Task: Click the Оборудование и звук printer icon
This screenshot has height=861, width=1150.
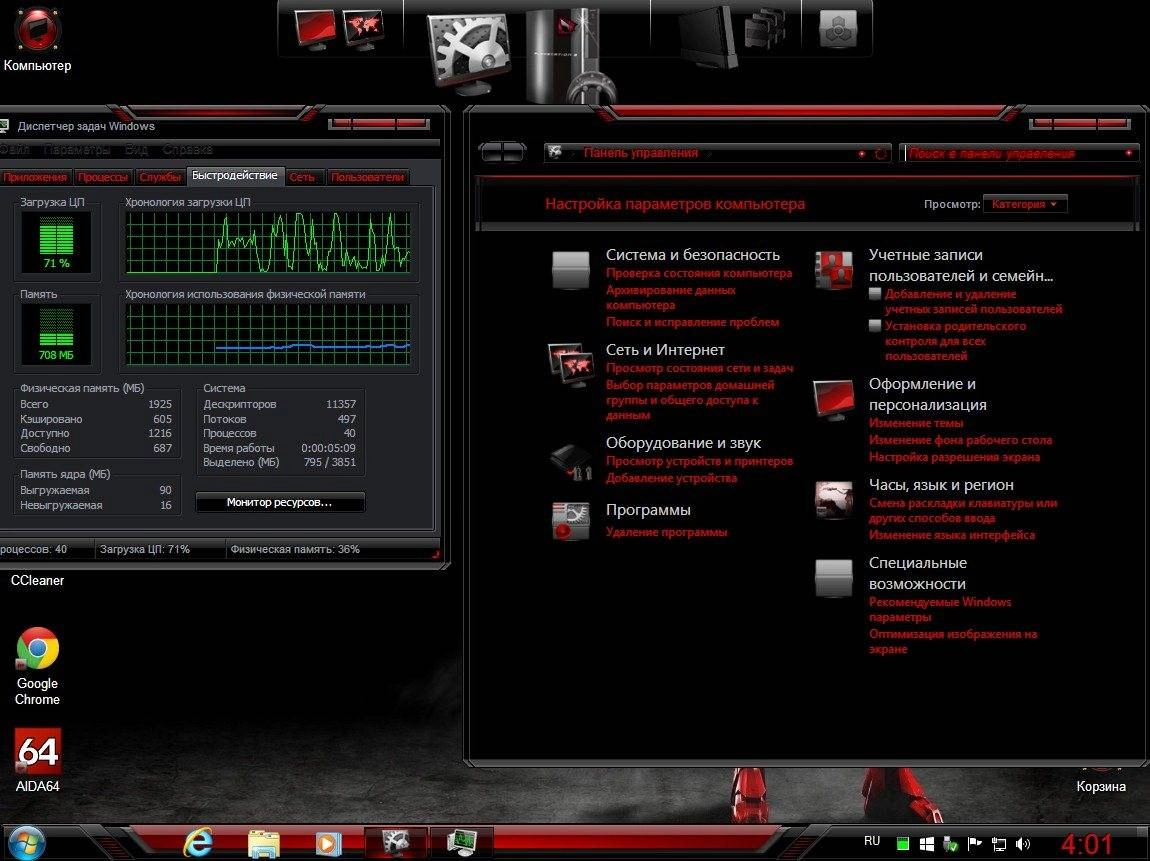Action: click(x=571, y=462)
